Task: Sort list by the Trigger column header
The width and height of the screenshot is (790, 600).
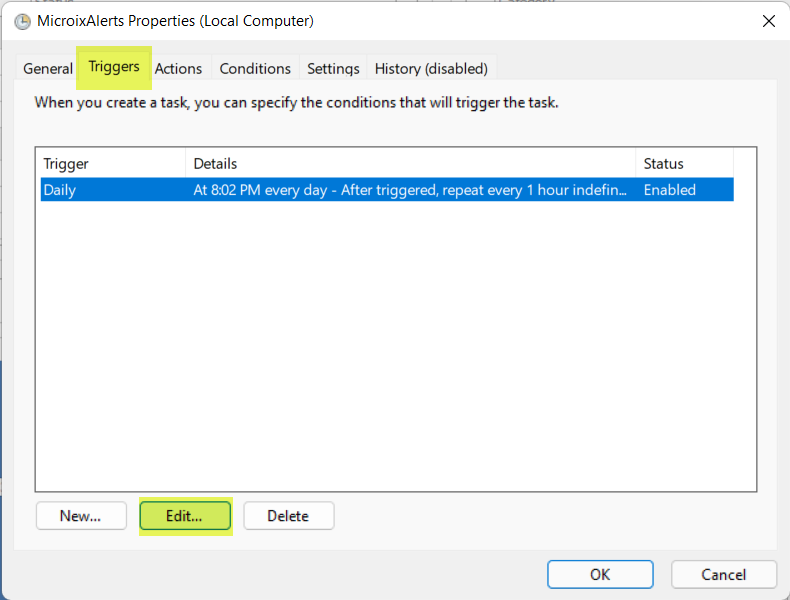Action: tap(110, 164)
